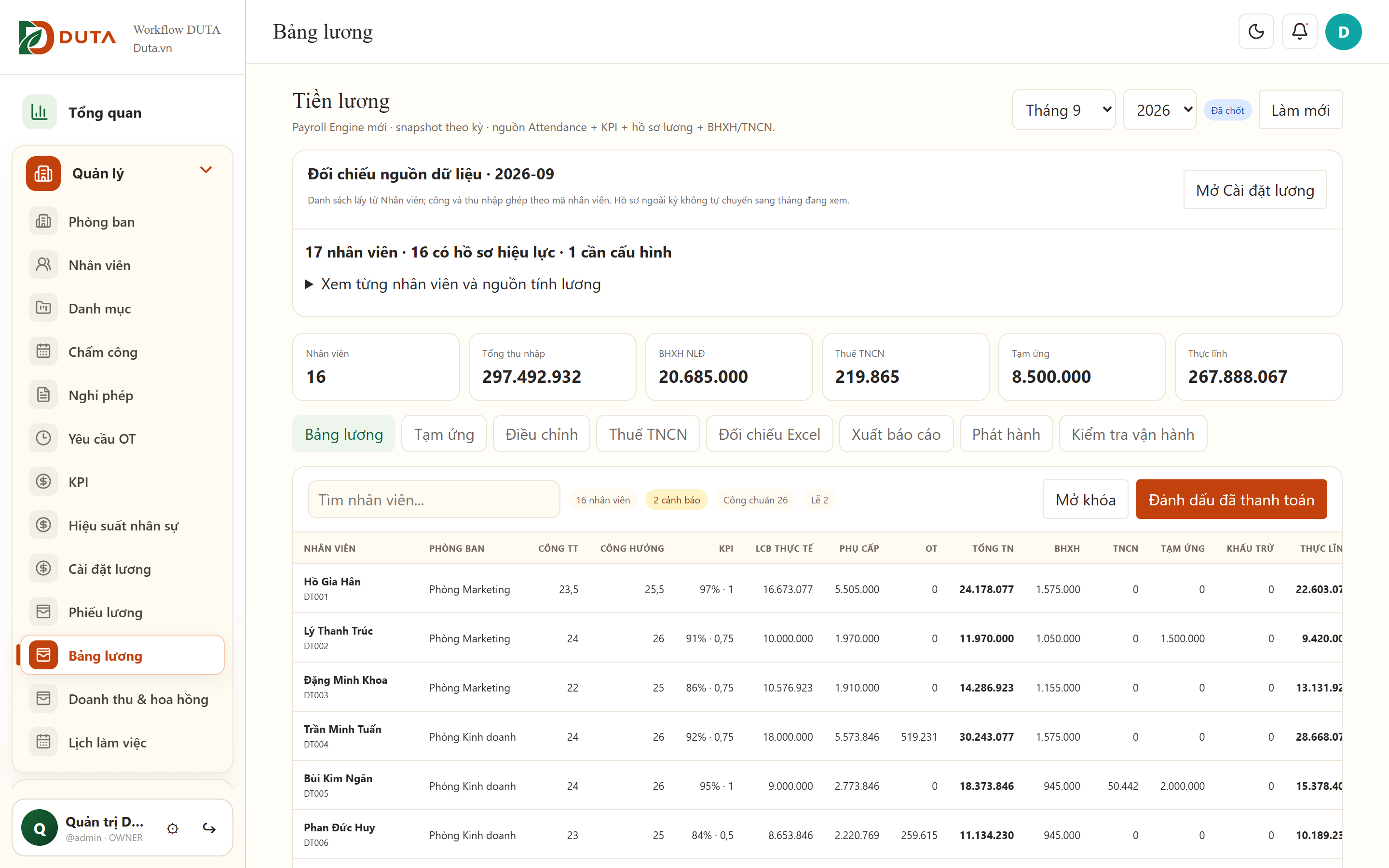This screenshot has width=1389, height=868.
Task: Collapse the Quản lý section chevron
Action: click(x=206, y=170)
